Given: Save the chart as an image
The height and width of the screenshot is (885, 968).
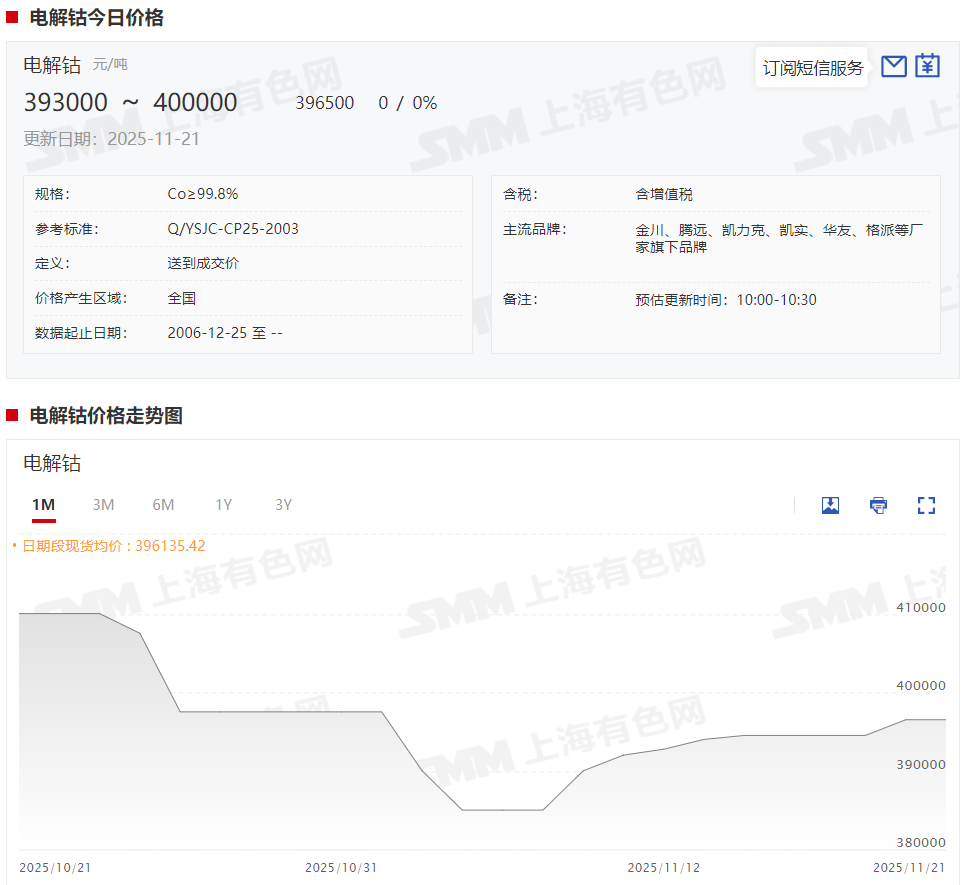Looking at the screenshot, I should 830,505.
